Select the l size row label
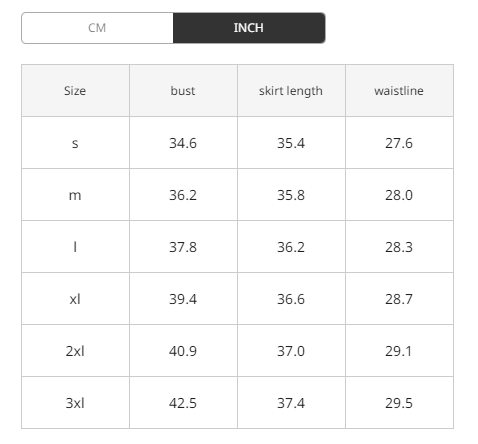 [75, 247]
